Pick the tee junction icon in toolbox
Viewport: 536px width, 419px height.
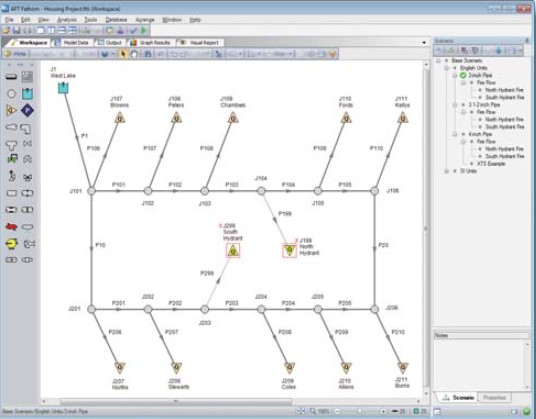tap(11, 145)
